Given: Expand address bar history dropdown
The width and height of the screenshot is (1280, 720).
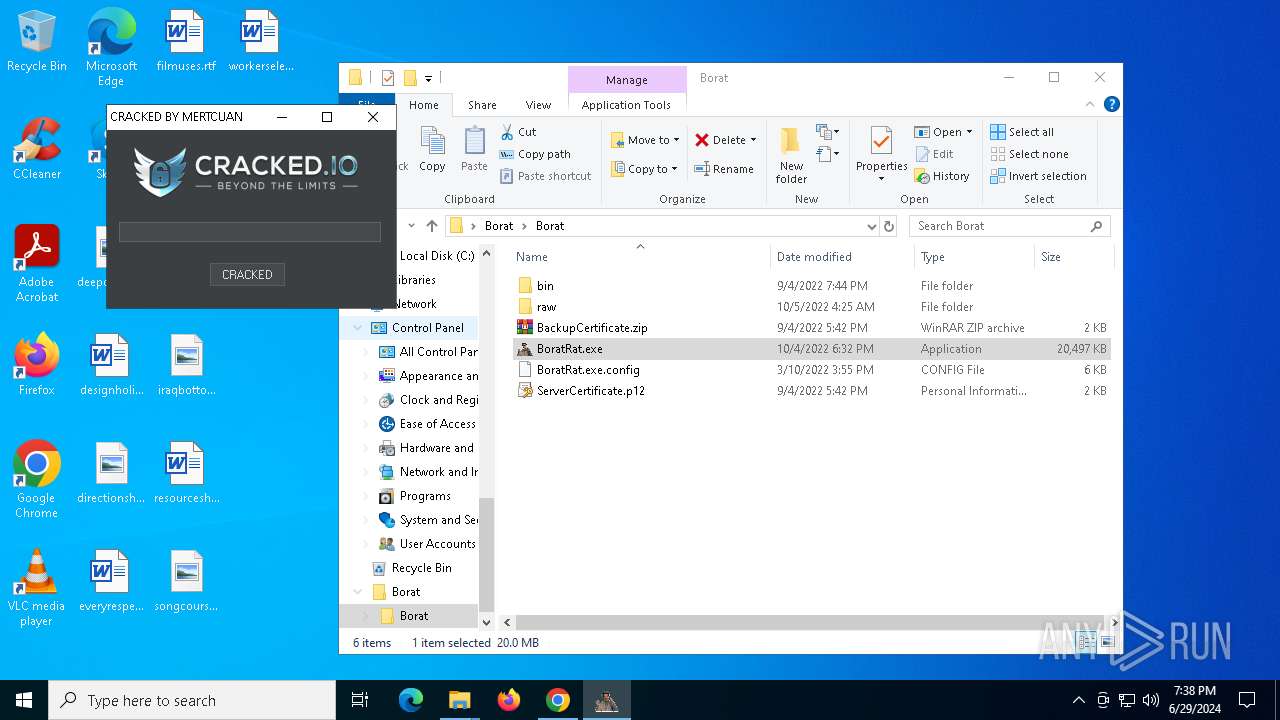Looking at the screenshot, I should pos(872,226).
